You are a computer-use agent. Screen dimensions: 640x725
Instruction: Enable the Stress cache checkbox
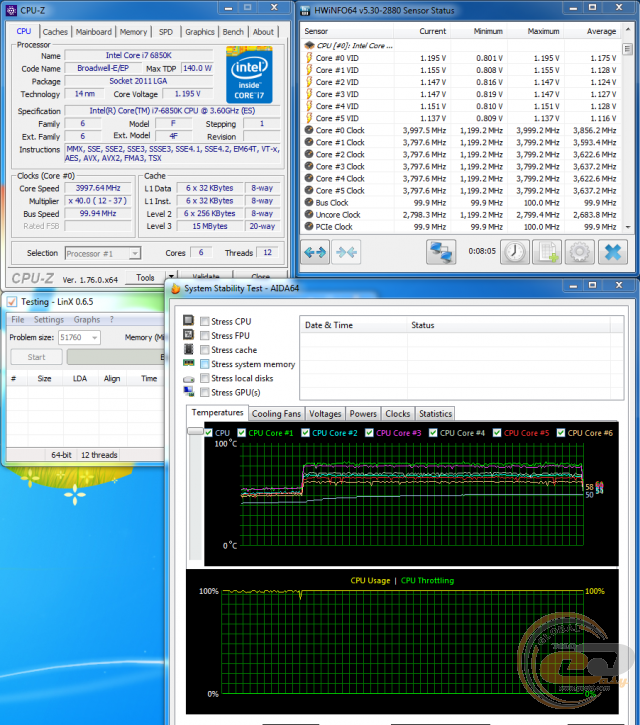click(x=204, y=350)
